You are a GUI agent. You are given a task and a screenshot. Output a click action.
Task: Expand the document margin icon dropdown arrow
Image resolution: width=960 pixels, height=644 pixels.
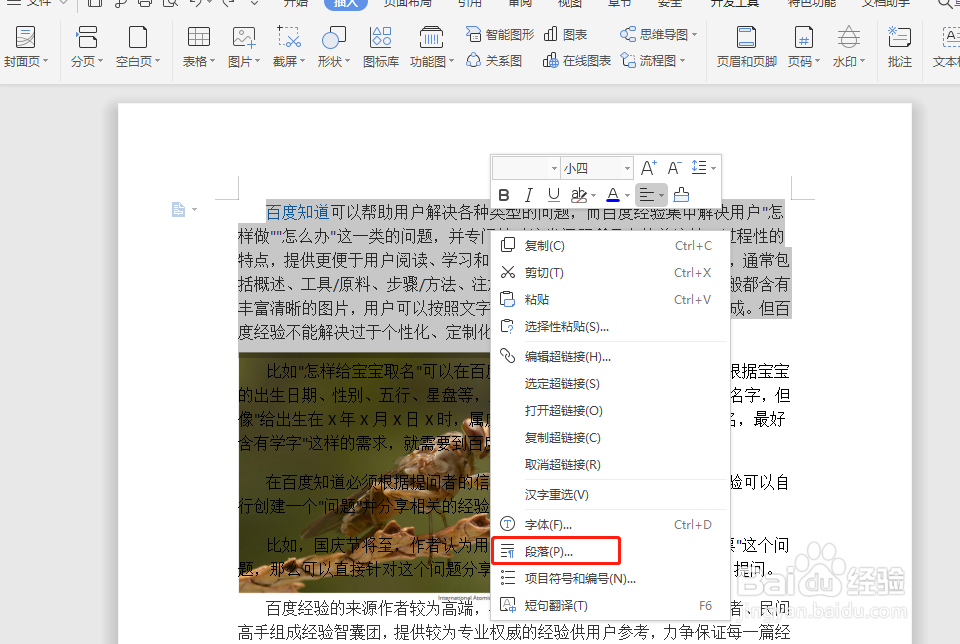click(x=195, y=210)
